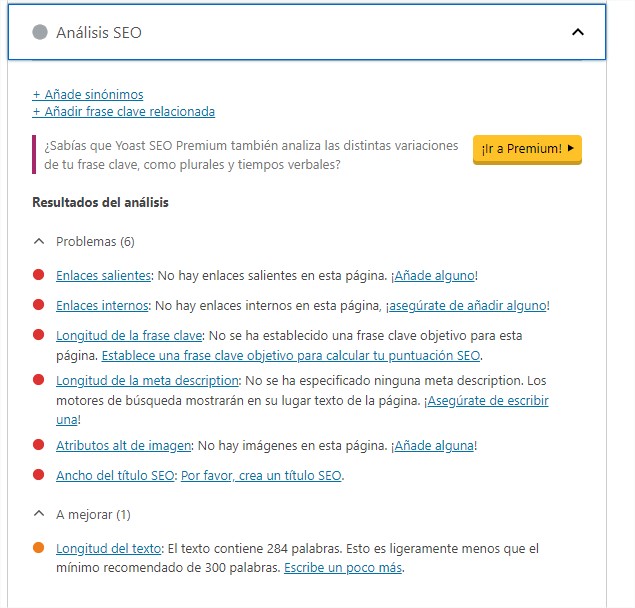Click the red bullet beside Atributos alt de imagen
Screen dimensions: 635x608
coord(38,445)
